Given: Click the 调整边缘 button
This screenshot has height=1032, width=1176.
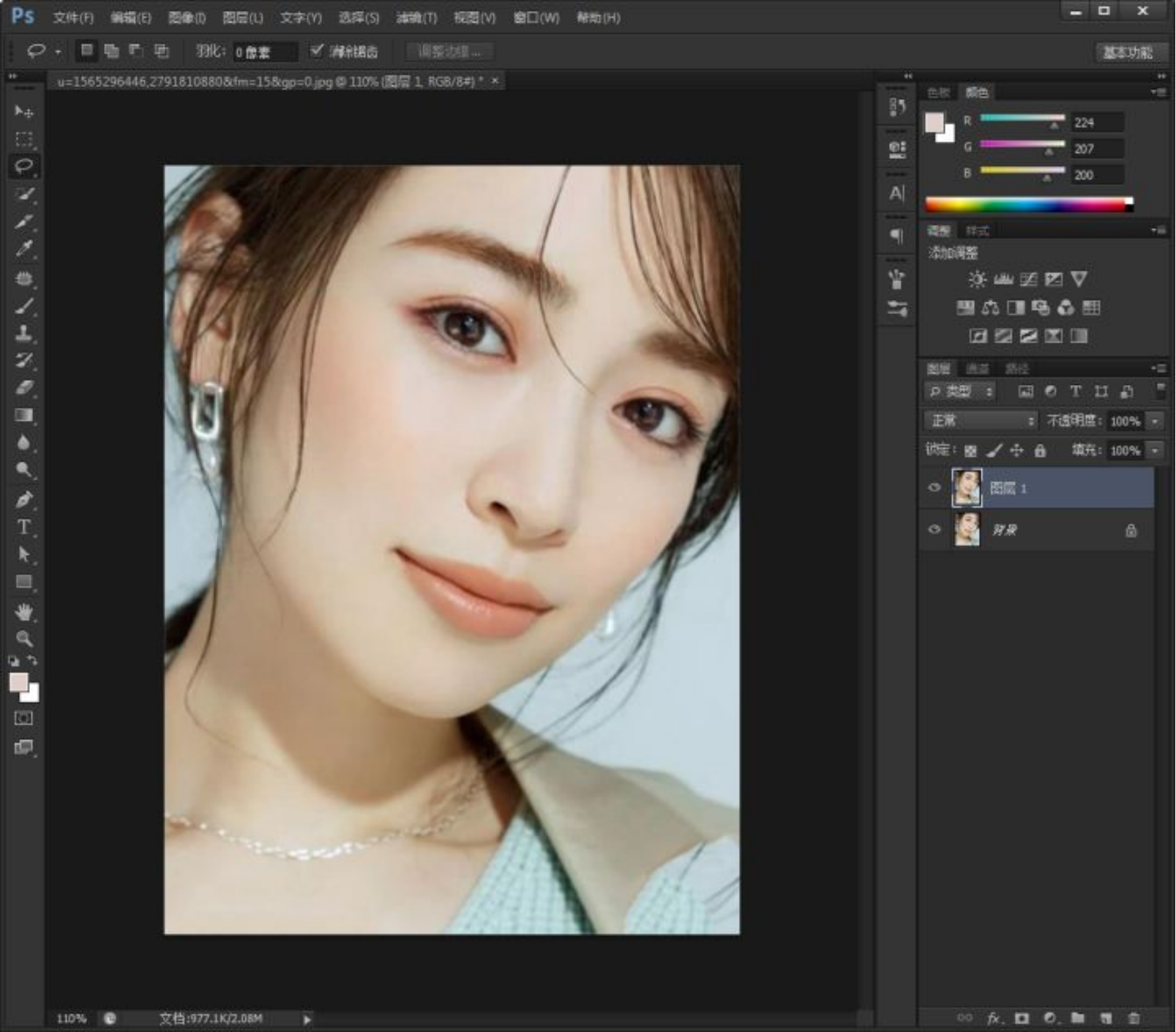Looking at the screenshot, I should coord(449,51).
